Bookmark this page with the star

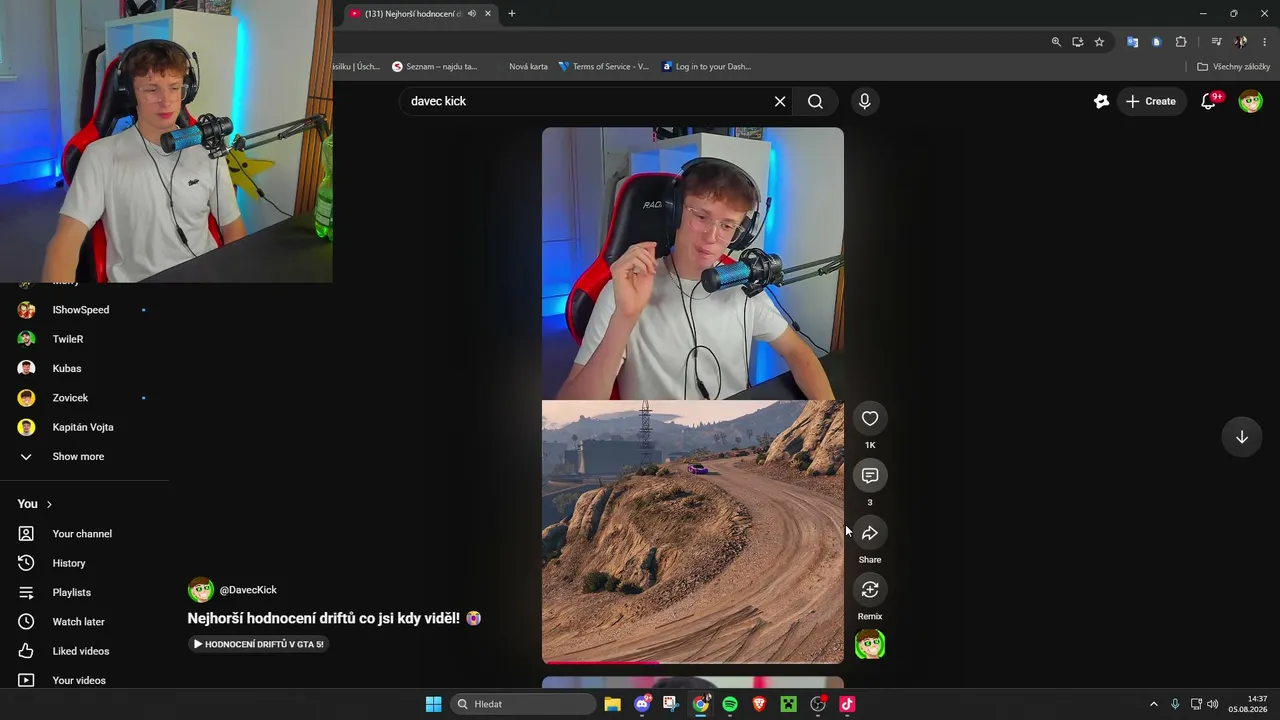[1099, 42]
